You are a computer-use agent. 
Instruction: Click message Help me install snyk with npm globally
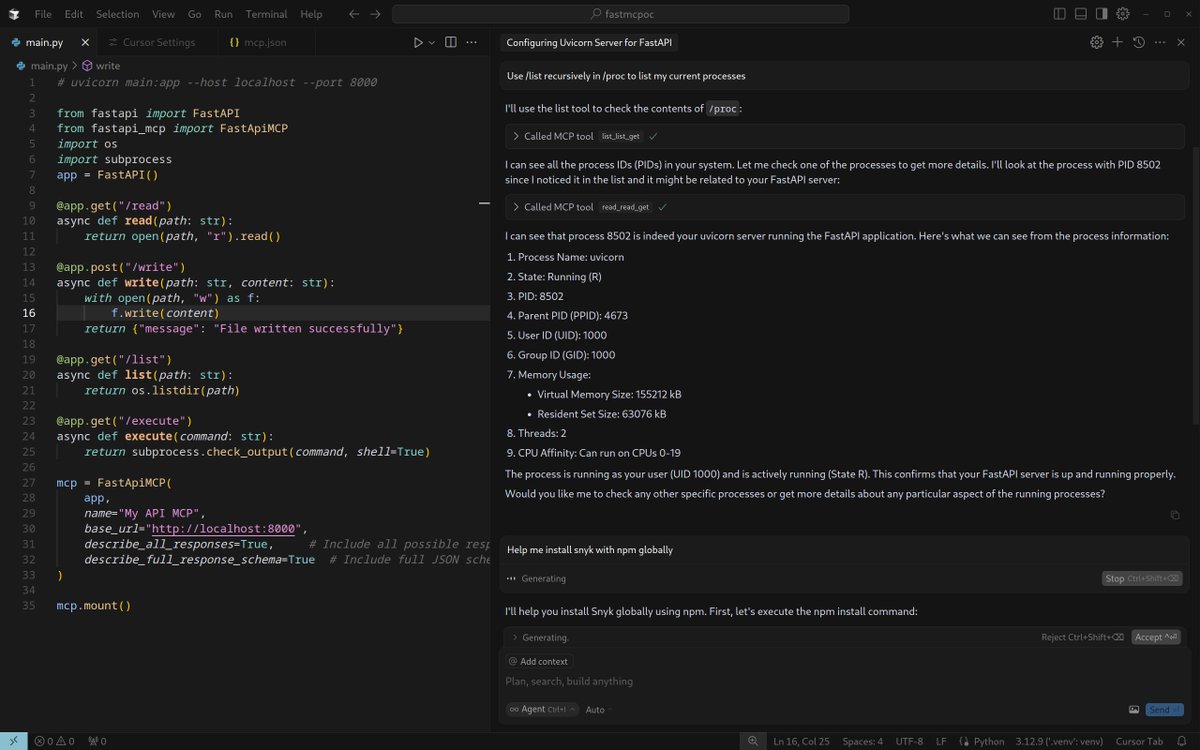click(x=590, y=549)
